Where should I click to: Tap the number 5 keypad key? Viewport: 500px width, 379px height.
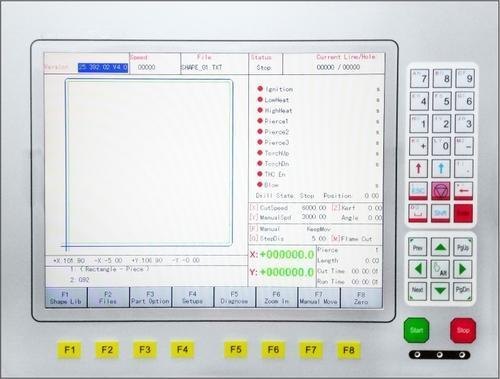442,101
